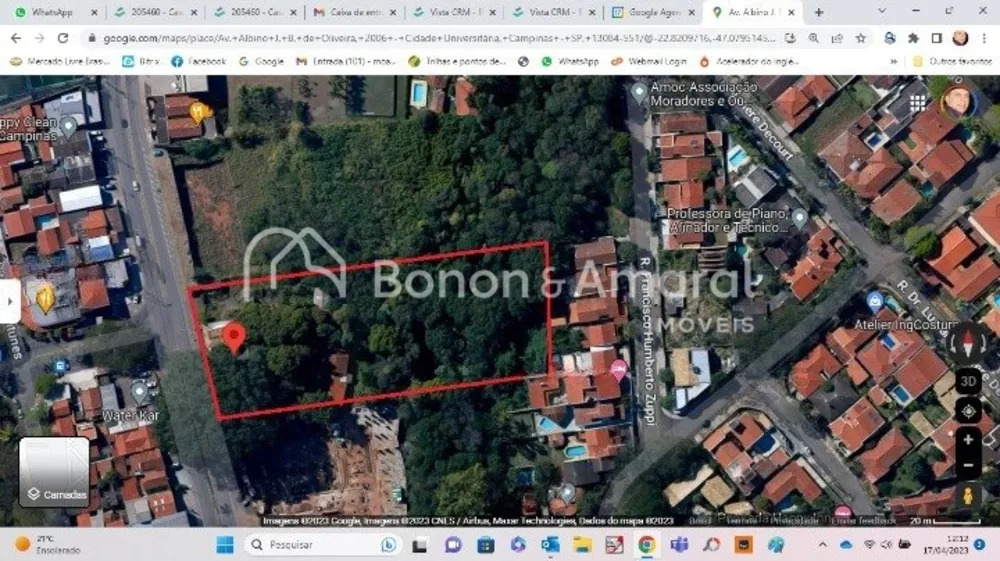Image resolution: width=1000 pixels, height=561 pixels.
Task: Click the compass north indicator
Action: 967,343
